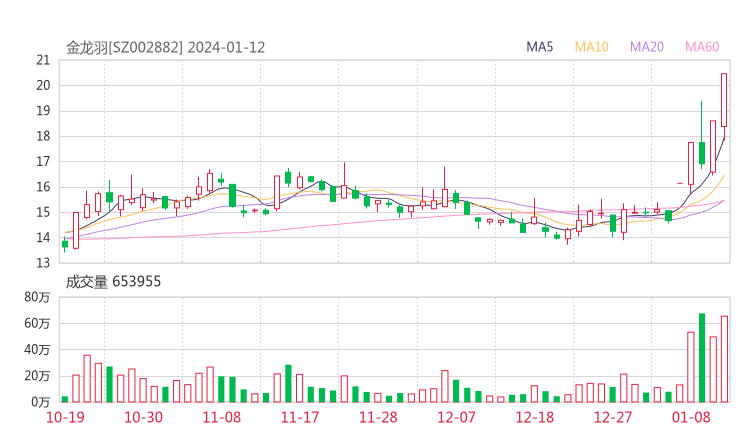The height and width of the screenshot is (440, 740).
Task: Click the 60万 volume axis label
Action: coord(37,323)
